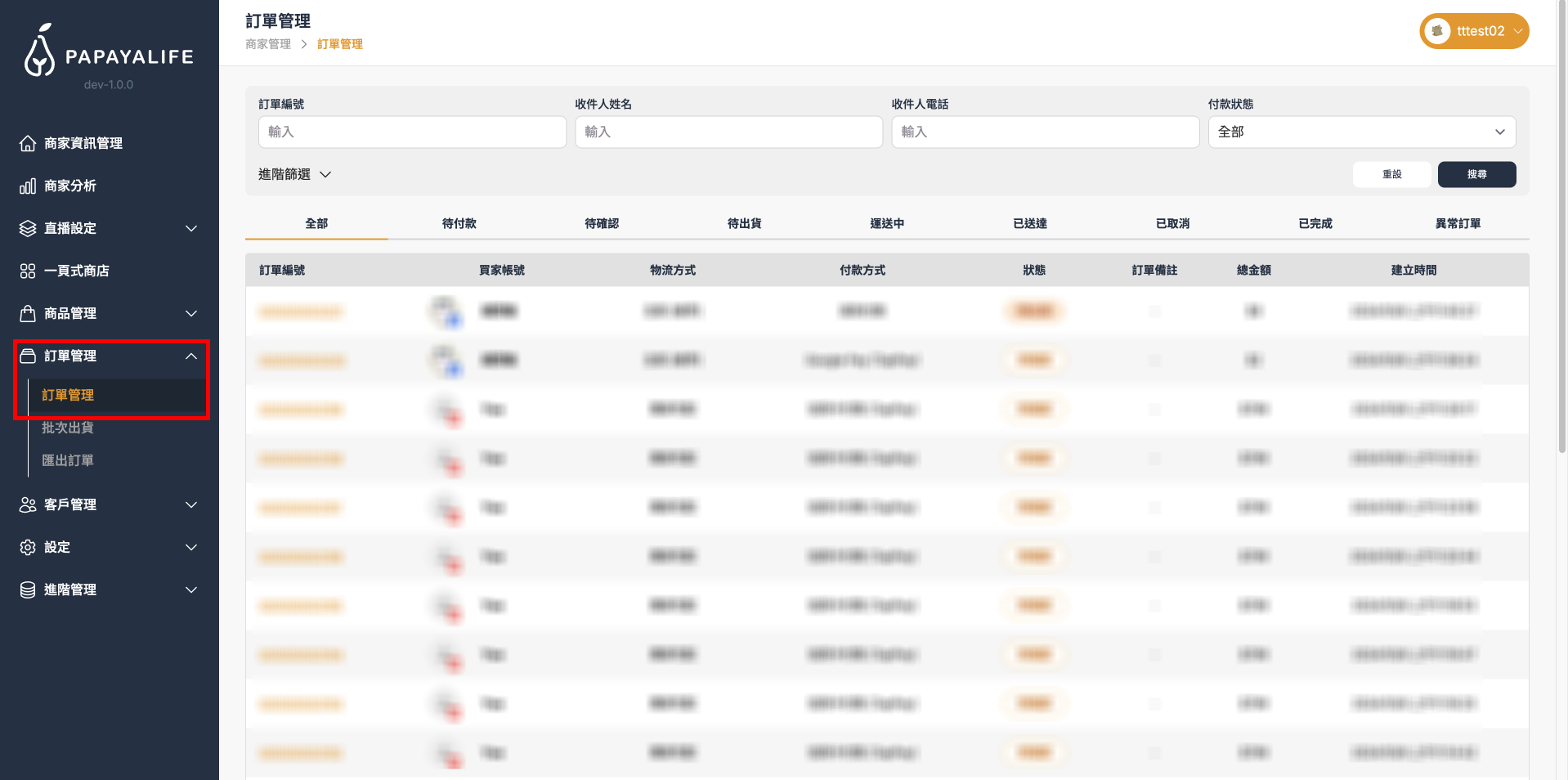Open the tttest02 user menu
The height and width of the screenshot is (780, 1568).
1474,32
